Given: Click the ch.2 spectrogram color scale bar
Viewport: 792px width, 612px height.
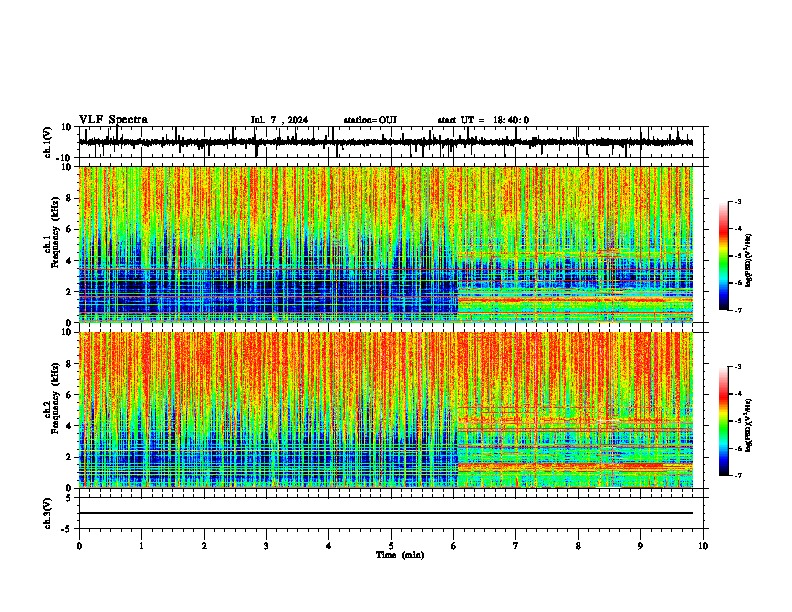Looking at the screenshot, I should [x=724, y=421].
